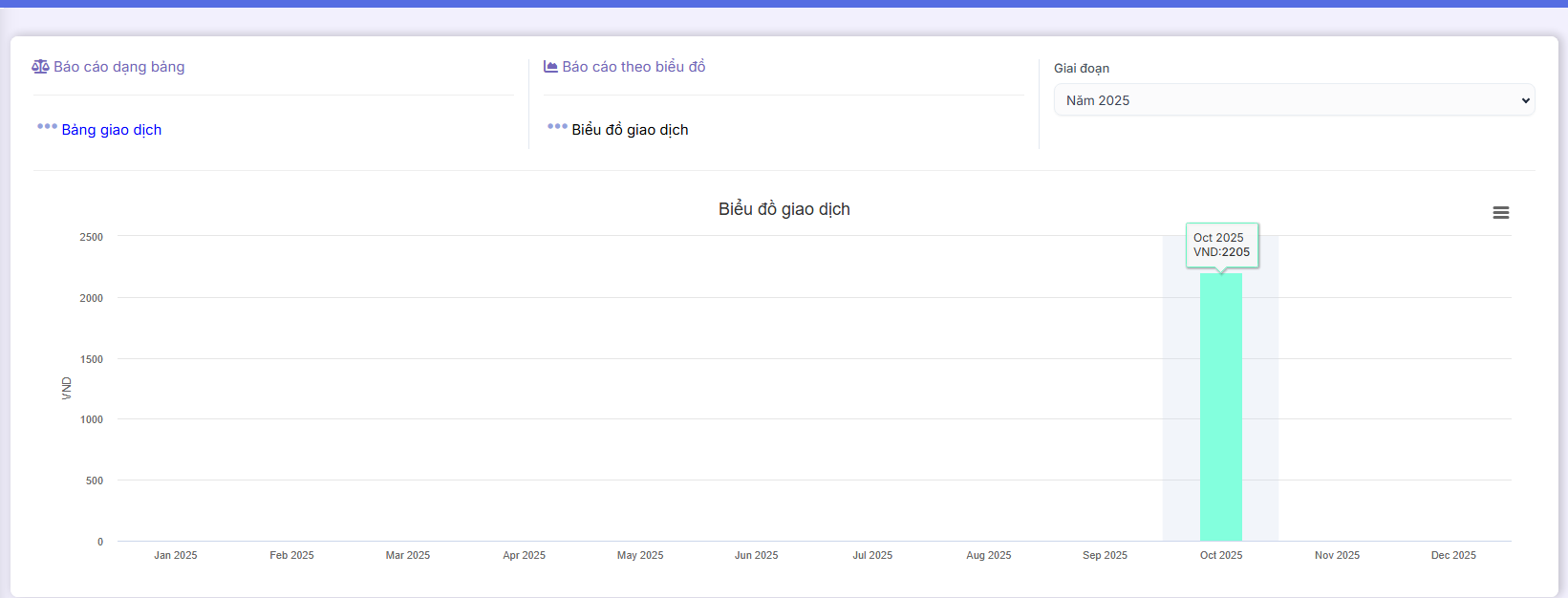Click the chart title Biểu đồ giao dịch
The width and height of the screenshot is (1568, 598).
click(784, 209)
